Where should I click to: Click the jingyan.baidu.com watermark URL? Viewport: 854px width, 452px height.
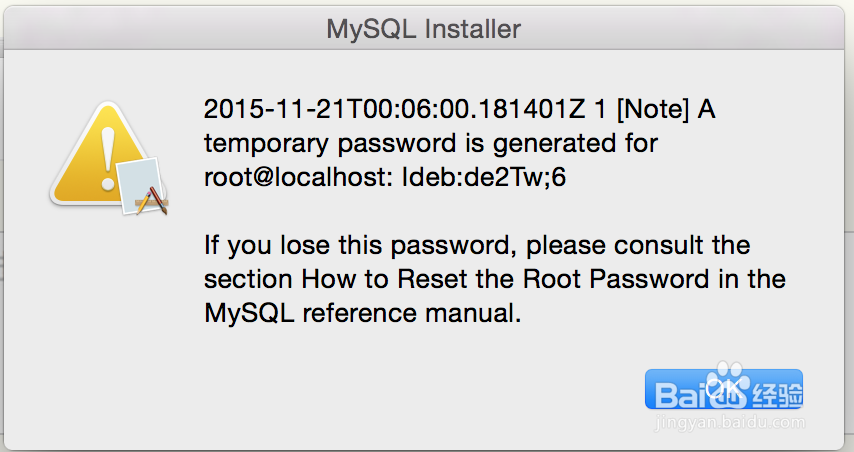[x=730, y=422]
